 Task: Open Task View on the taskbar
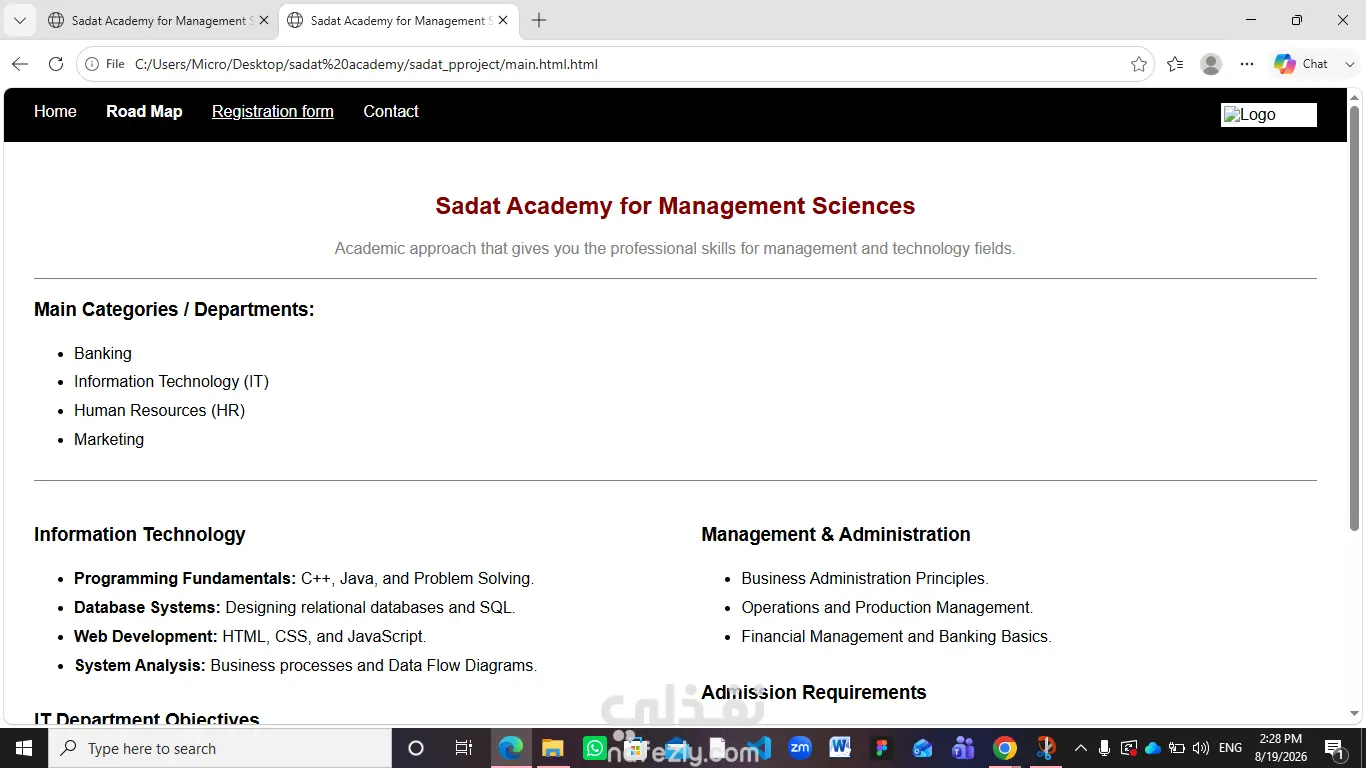tap(464, 748)
